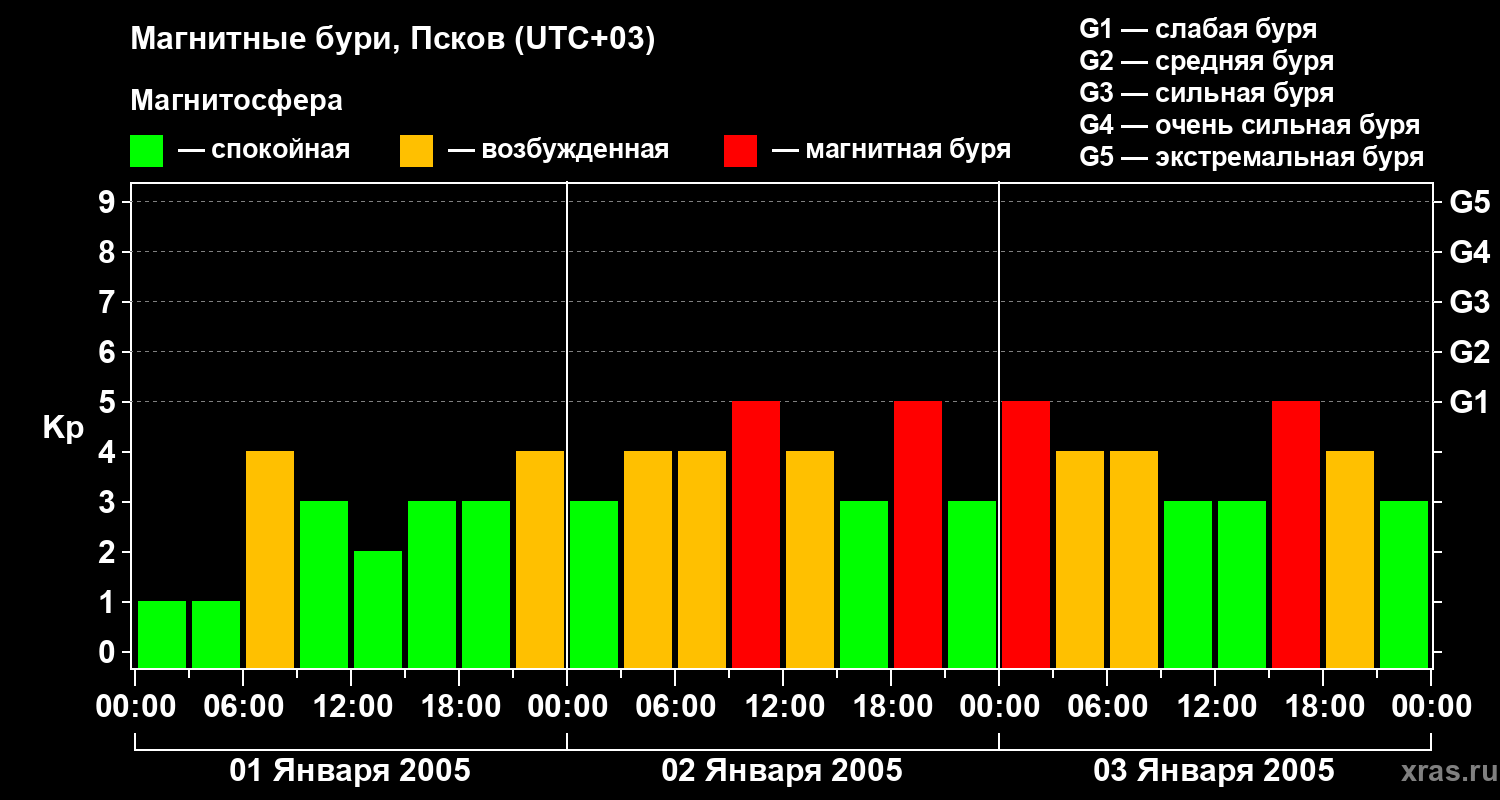Select the '02 Января 2005' date label
The image size is (1500, 800).
click(x=782, y=771)
